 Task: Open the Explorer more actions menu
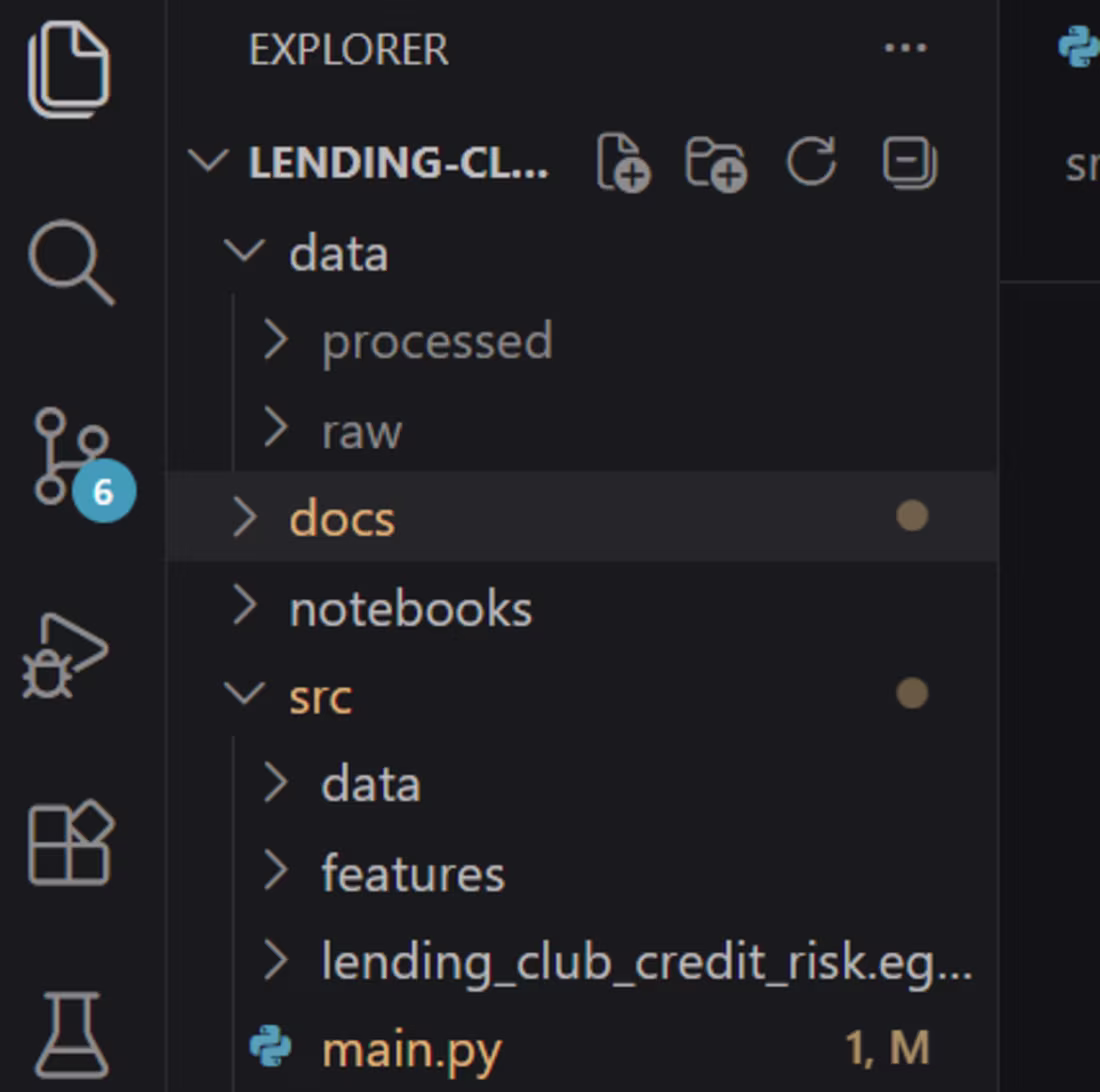[905, 48]
